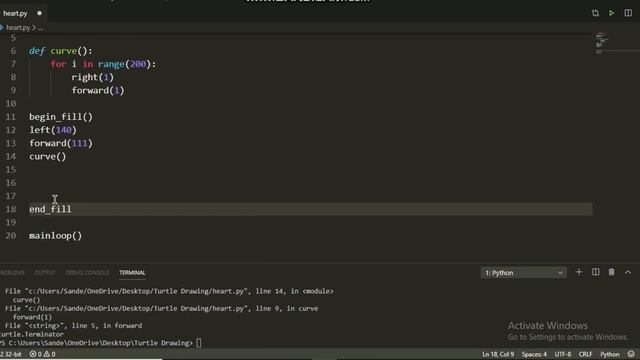This screenshot has height=360, width=640.
Task: Split the editor with the split icon
Action: tap(628, 13)
